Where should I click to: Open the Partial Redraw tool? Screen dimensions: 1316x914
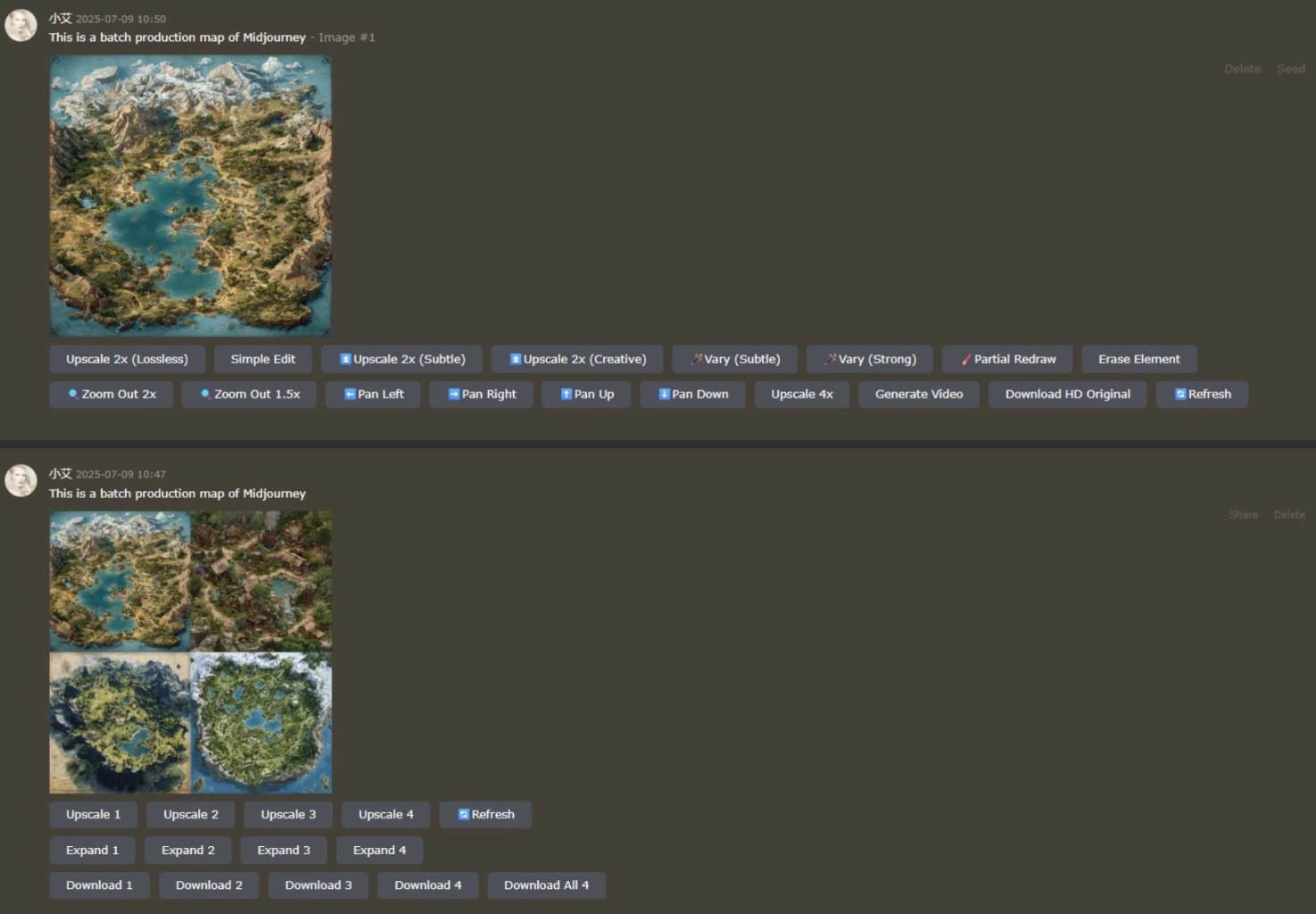(1006, 359)
